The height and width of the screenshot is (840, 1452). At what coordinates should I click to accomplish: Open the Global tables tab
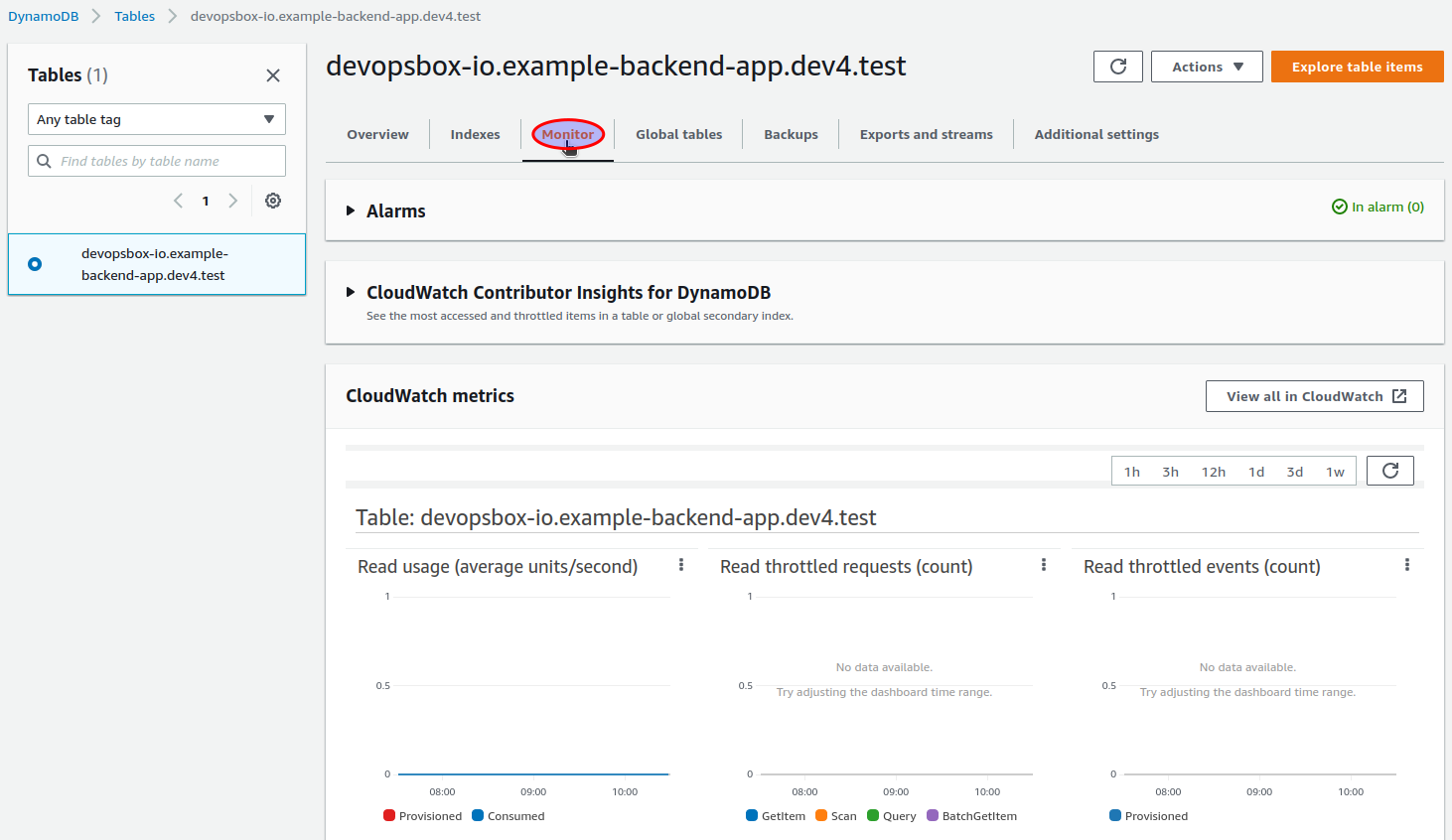pyautogui.click(x=678, y=134)
